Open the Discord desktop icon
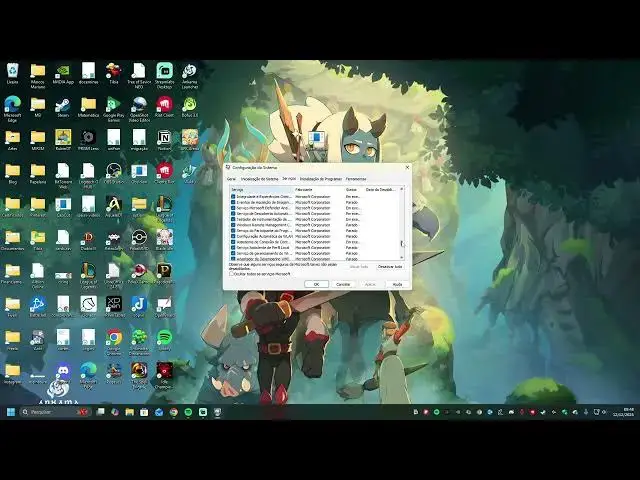 tap(63, 373)
